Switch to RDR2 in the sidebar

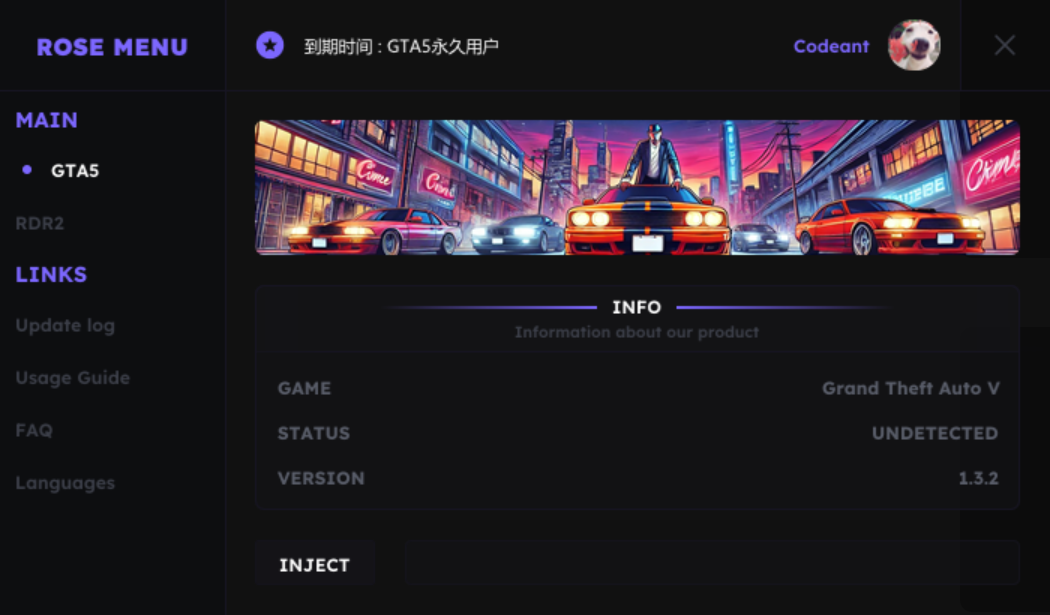coord(40,223)
